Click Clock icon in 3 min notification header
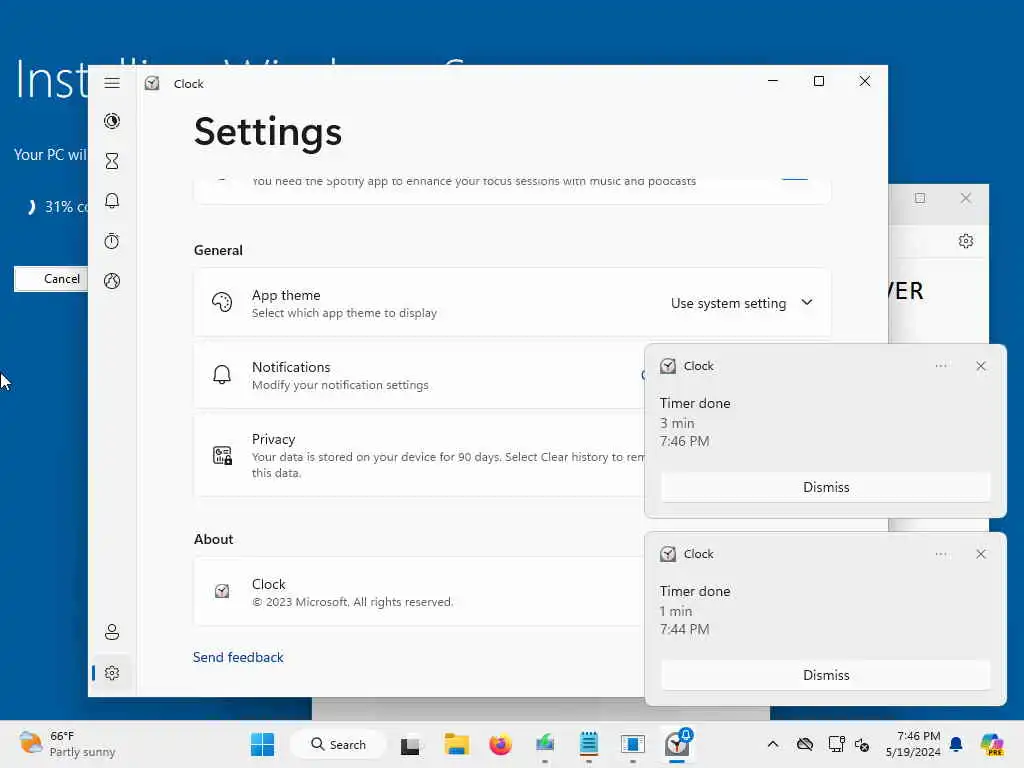This screenshot has width=1024, height=768. (667, 366)
